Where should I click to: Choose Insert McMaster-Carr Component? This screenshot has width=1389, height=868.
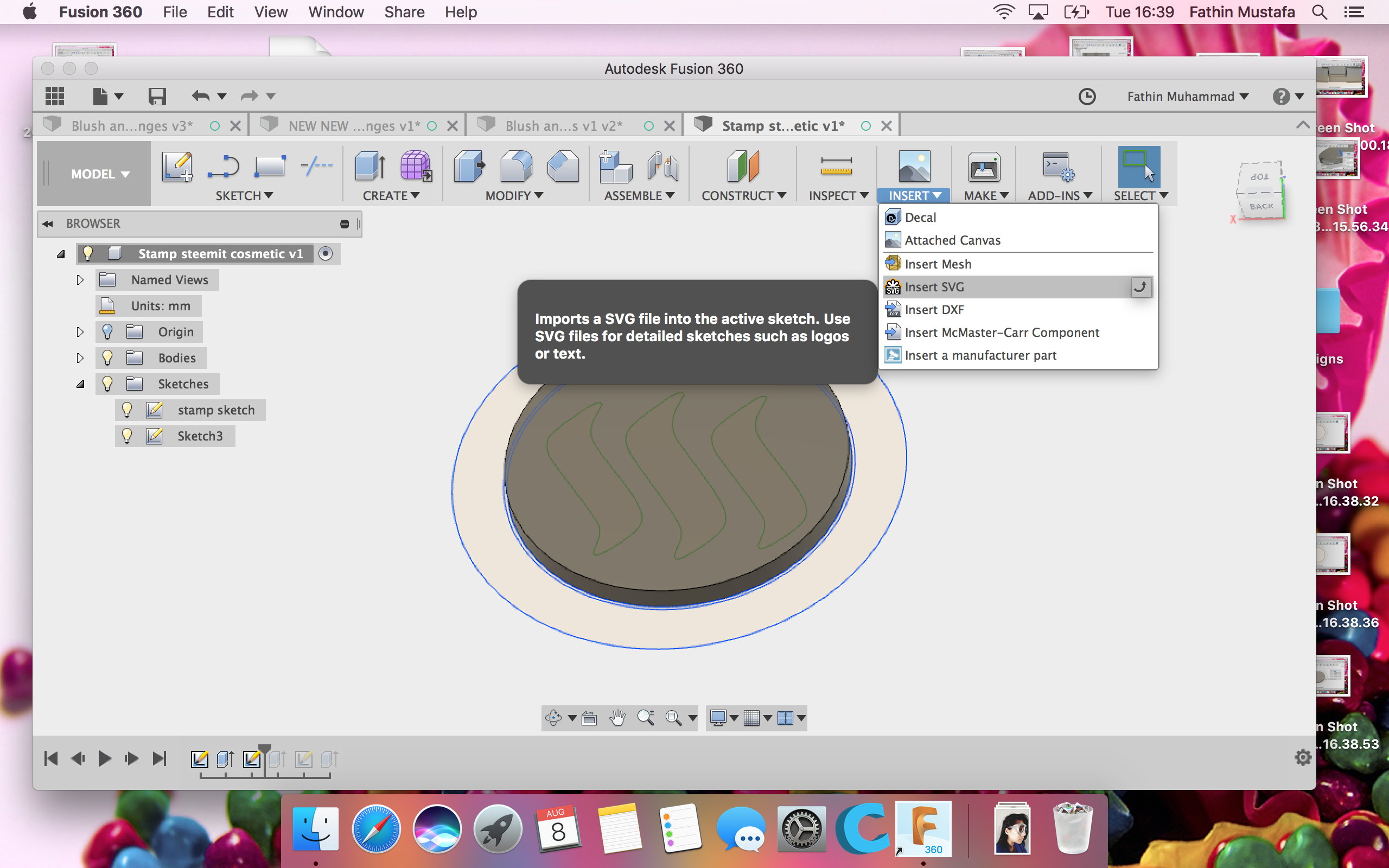coord(1018,333)
